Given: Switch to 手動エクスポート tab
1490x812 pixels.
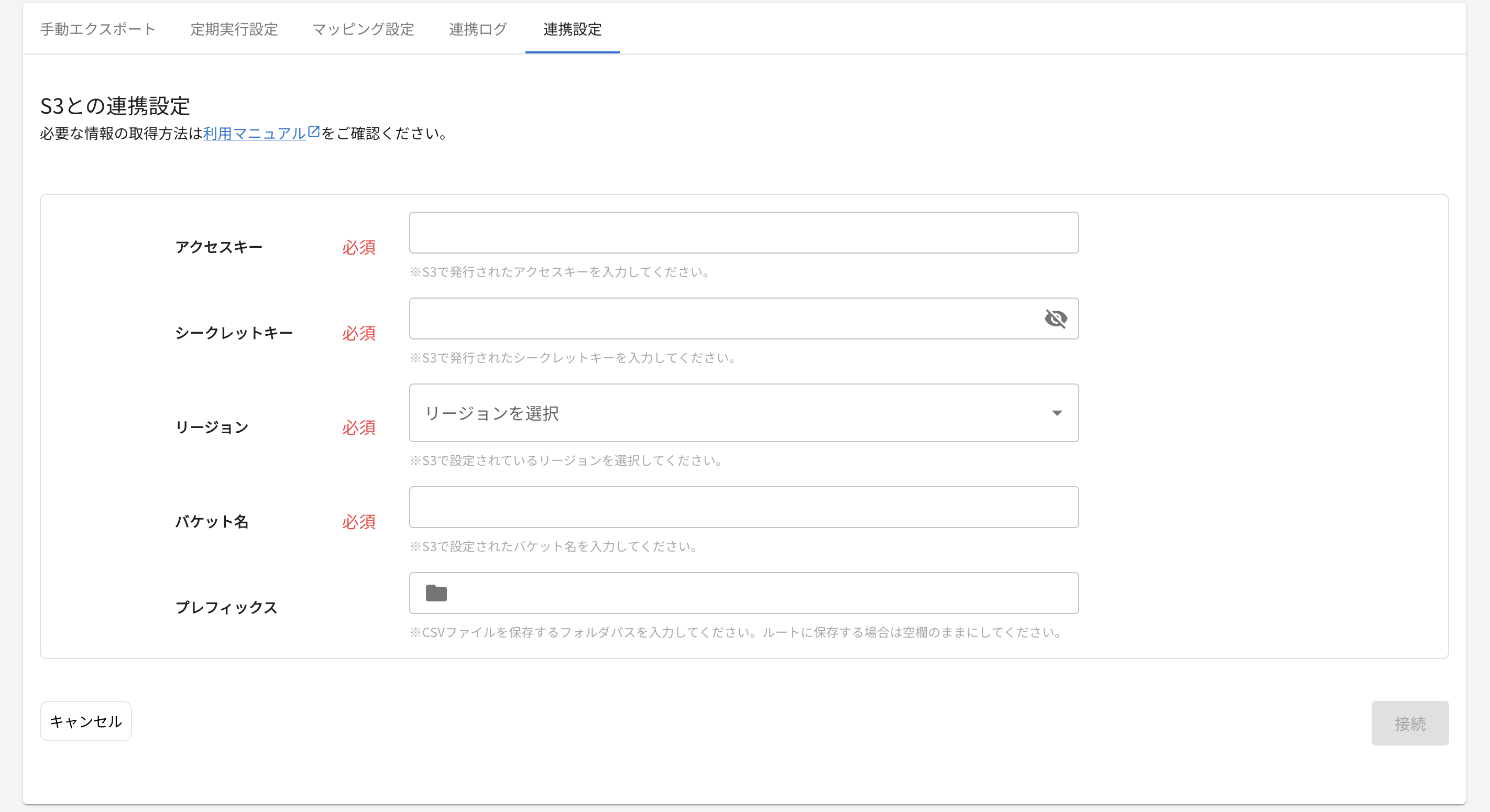Looking at the screenshot, I should [98, 29].
